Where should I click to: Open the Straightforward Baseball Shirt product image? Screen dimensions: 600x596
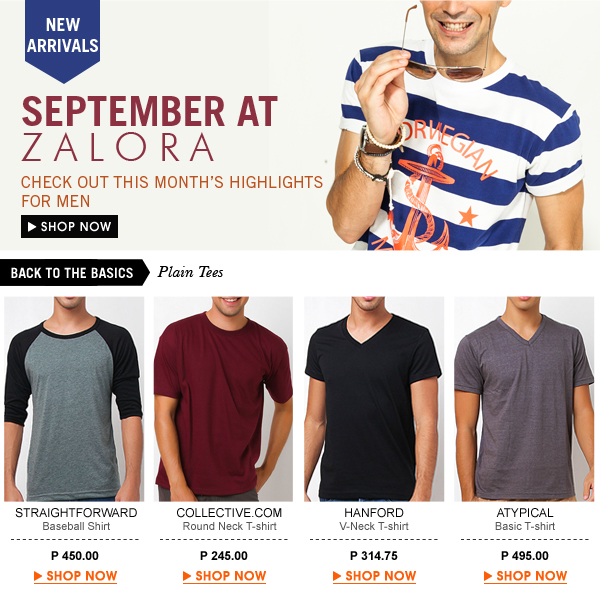(74, 399)
